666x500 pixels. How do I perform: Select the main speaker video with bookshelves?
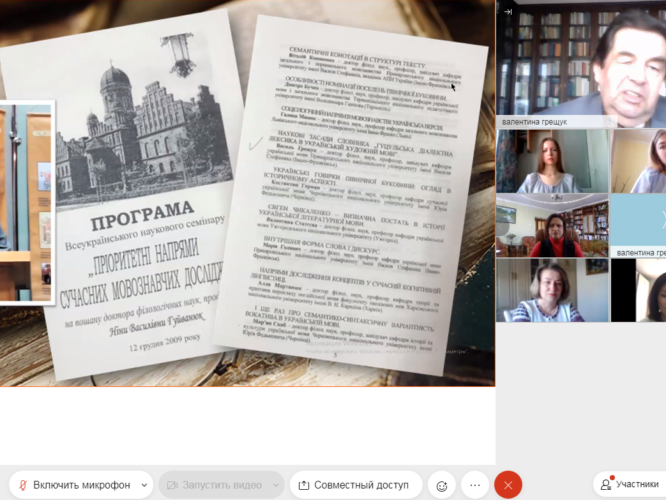coord(581,58)
